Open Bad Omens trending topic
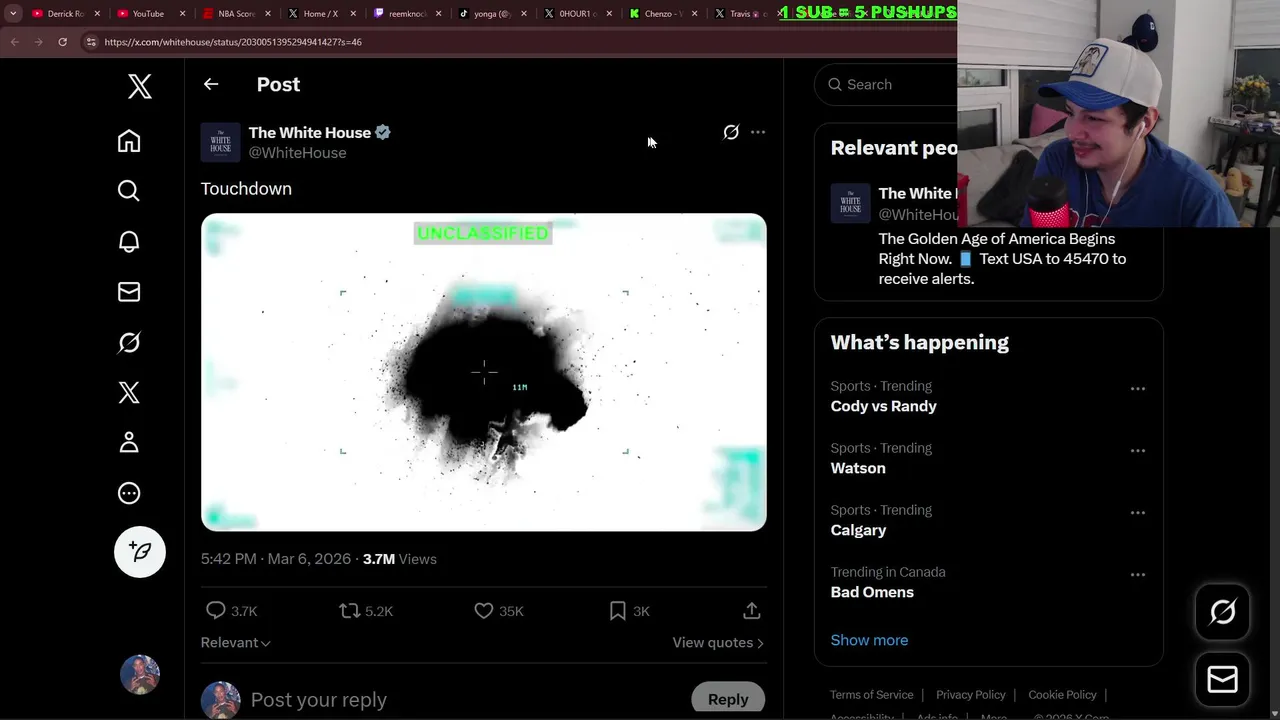Screen dimensions: 1280x720 coord(872,592)
